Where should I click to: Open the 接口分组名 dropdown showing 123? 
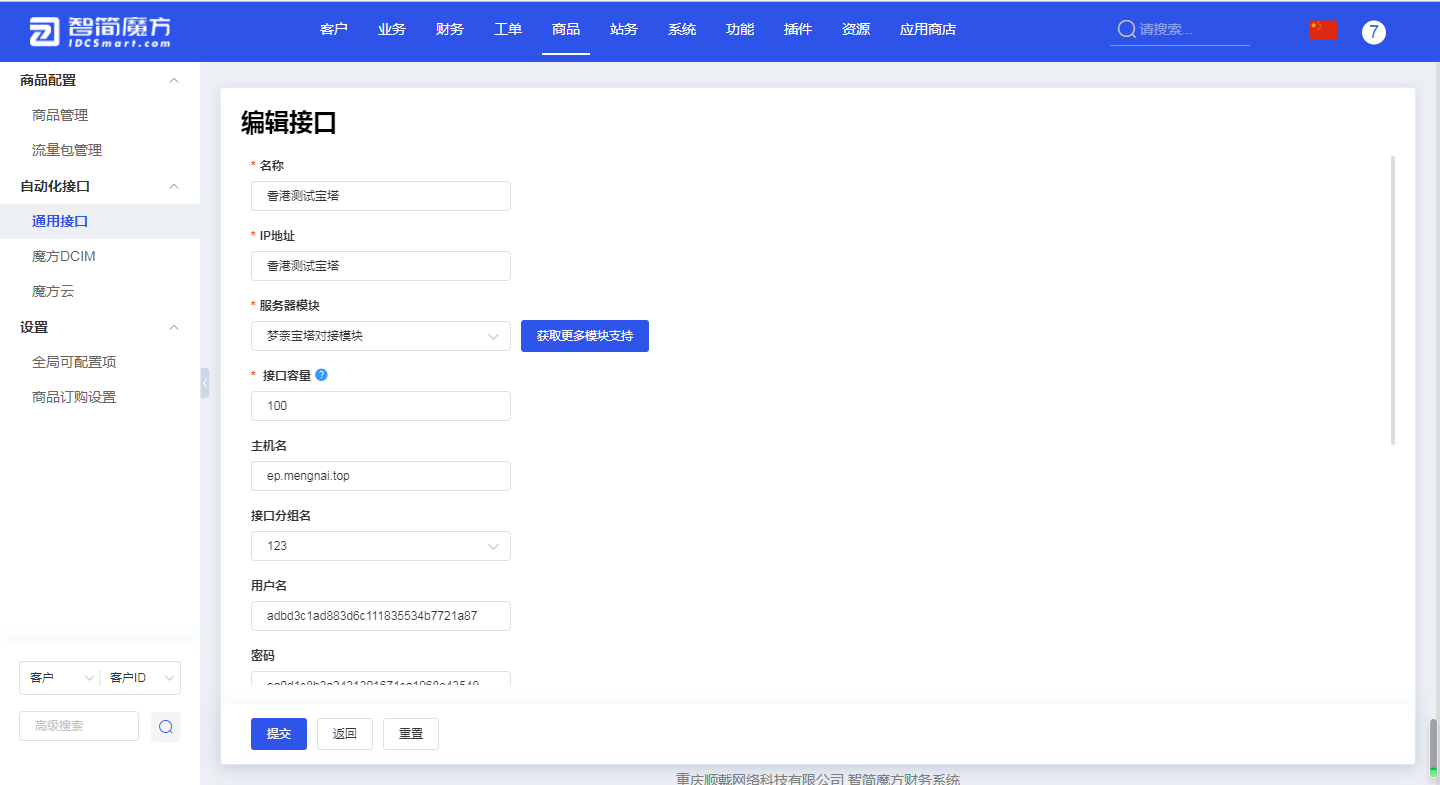381,546
